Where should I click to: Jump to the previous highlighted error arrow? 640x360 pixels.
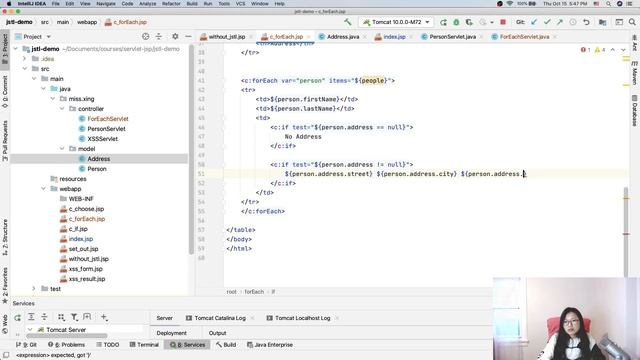tap(612, 50)
